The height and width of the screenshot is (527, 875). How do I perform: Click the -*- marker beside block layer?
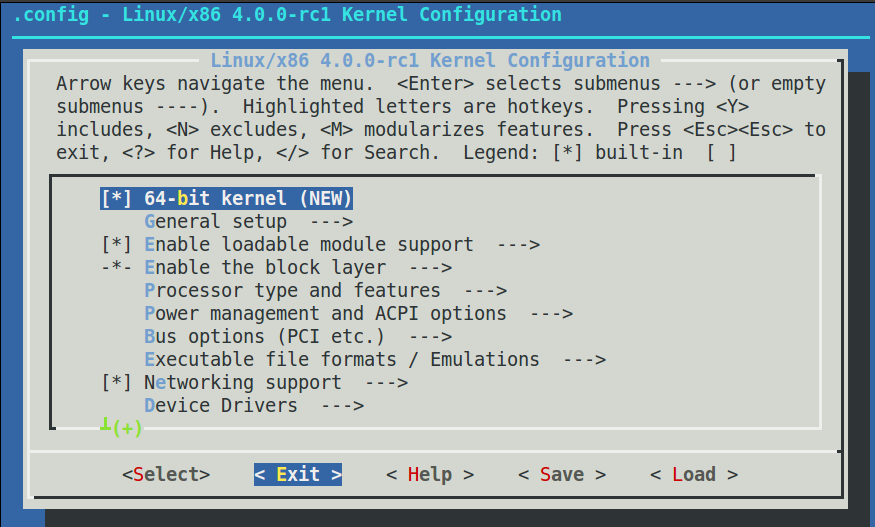[x=117, y=267]
